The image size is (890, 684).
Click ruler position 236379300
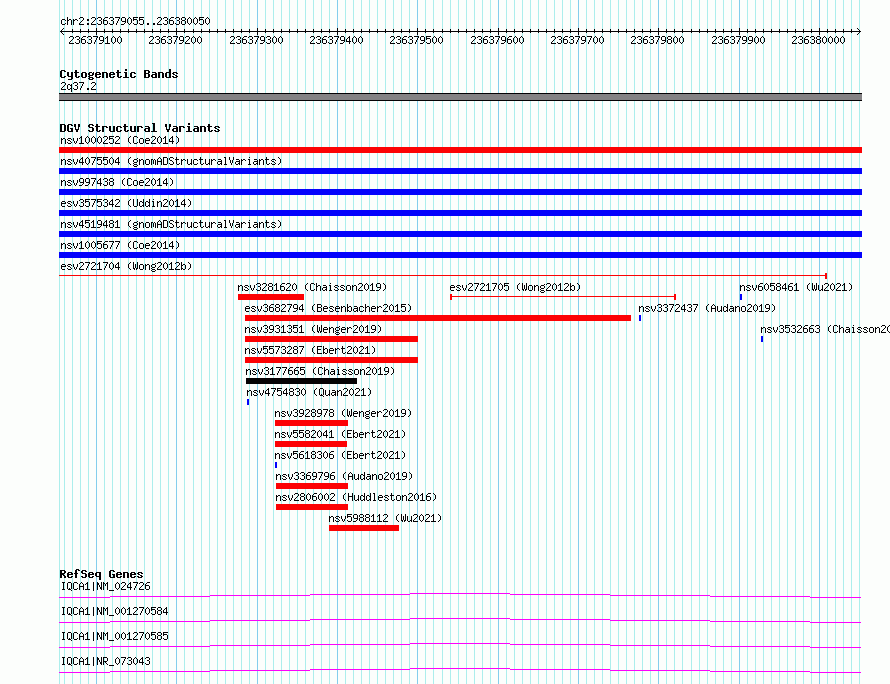tap(256, 40)
